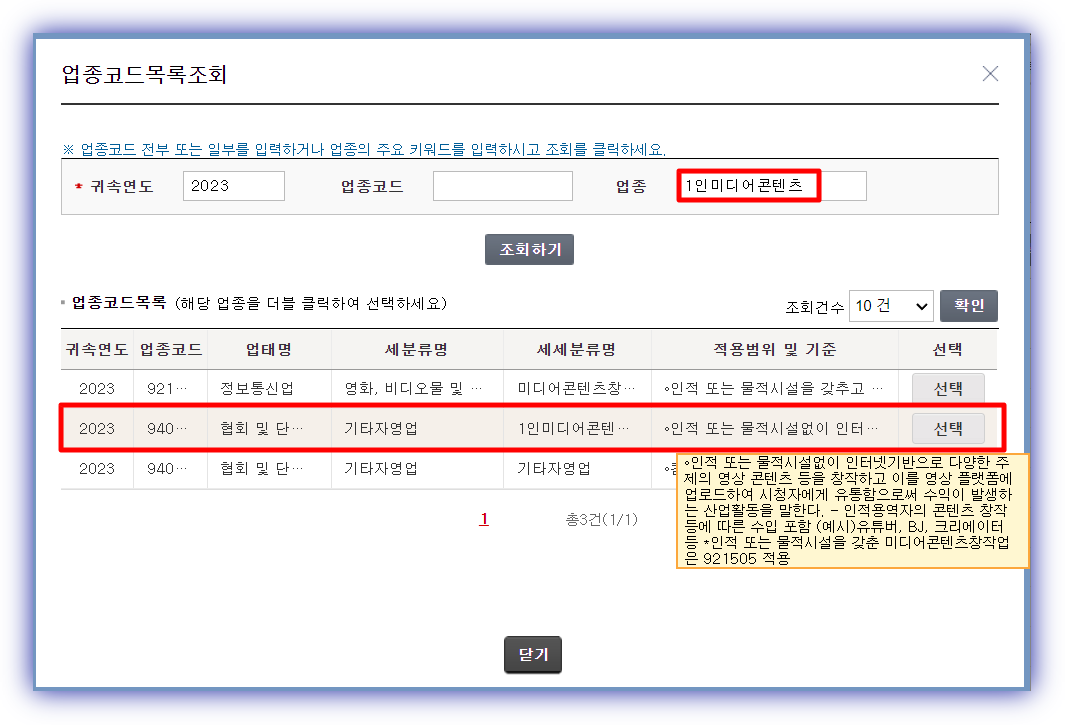Click the 귀속연도 input showing 2023

[233, 185]
